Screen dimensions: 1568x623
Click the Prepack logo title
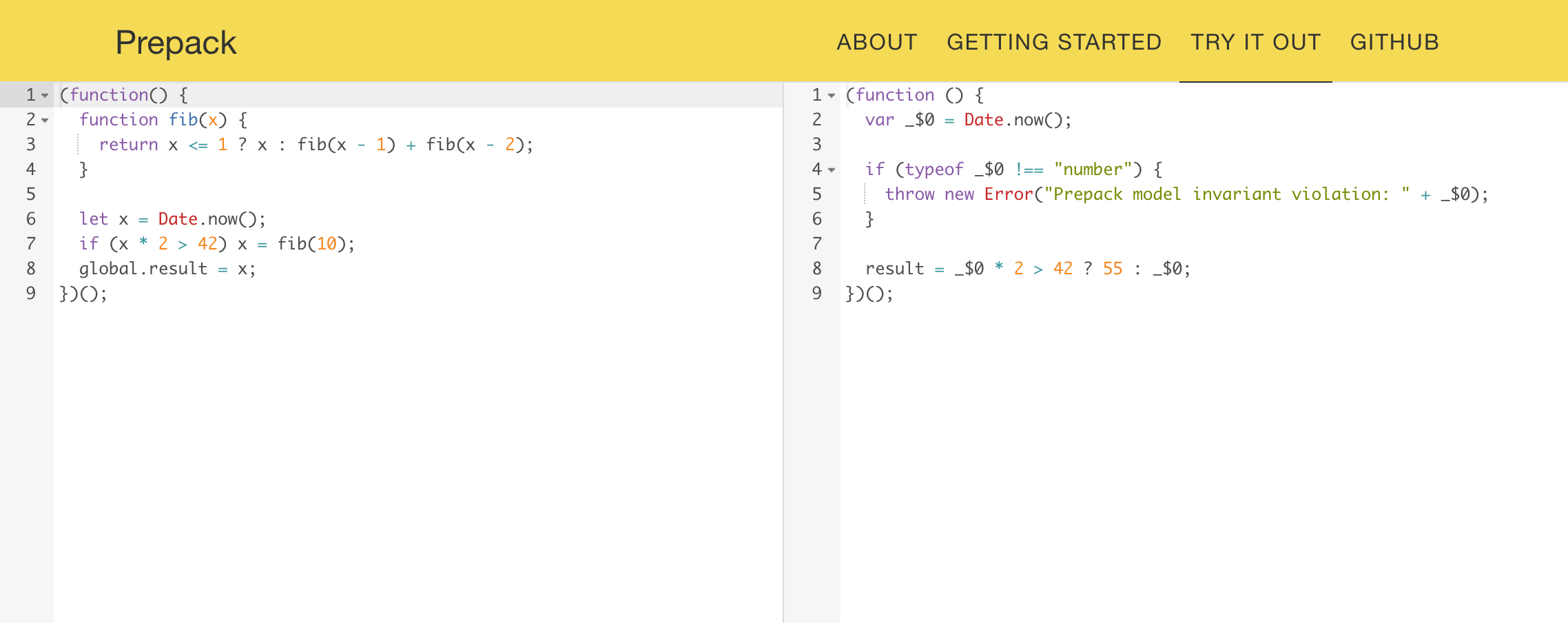[x=176, y=43]
